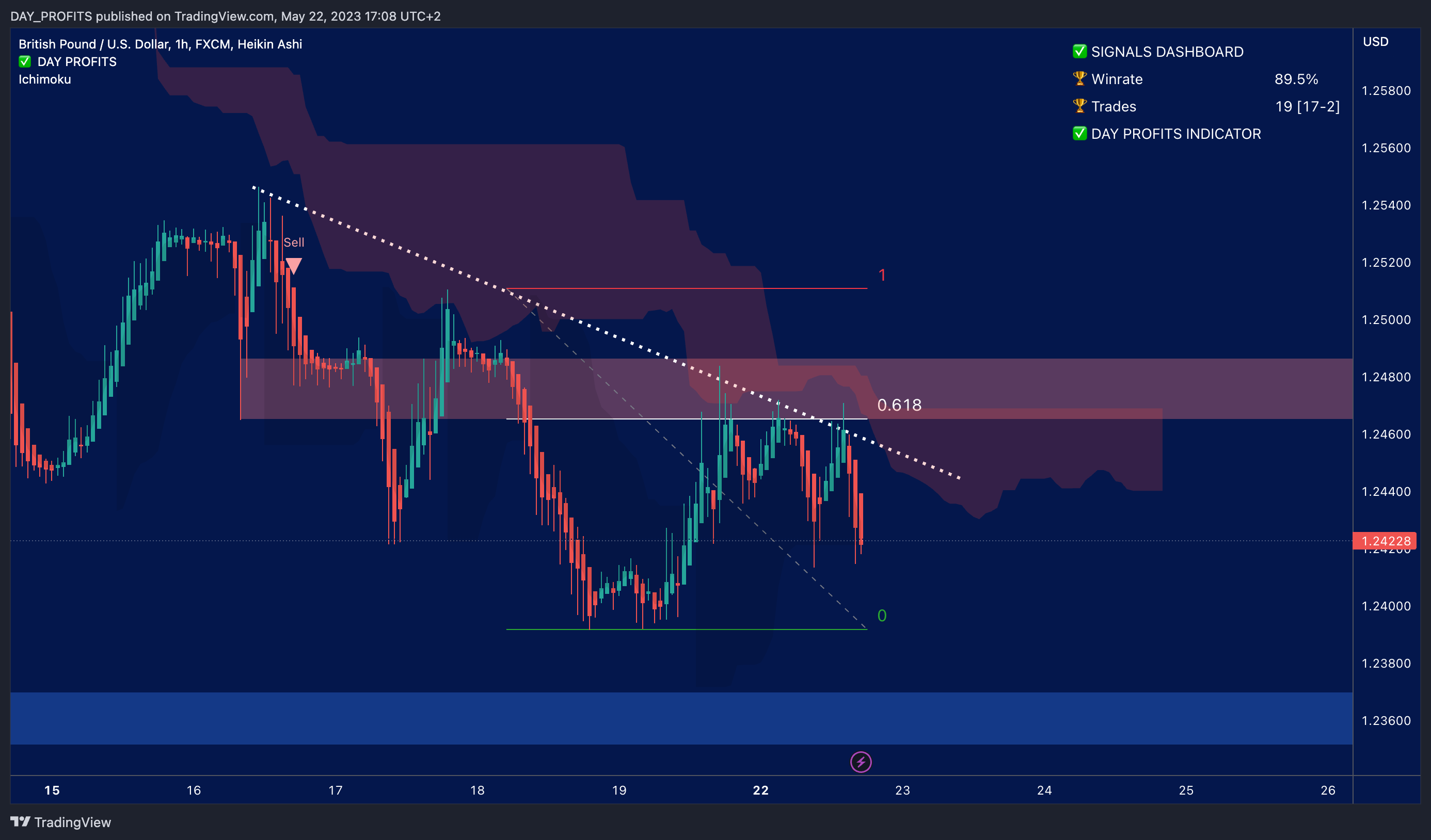This screenshot has width=1431, height=840.
Task: Click the Winrate value 89.5%
Action: click(x=1296, y=79)
